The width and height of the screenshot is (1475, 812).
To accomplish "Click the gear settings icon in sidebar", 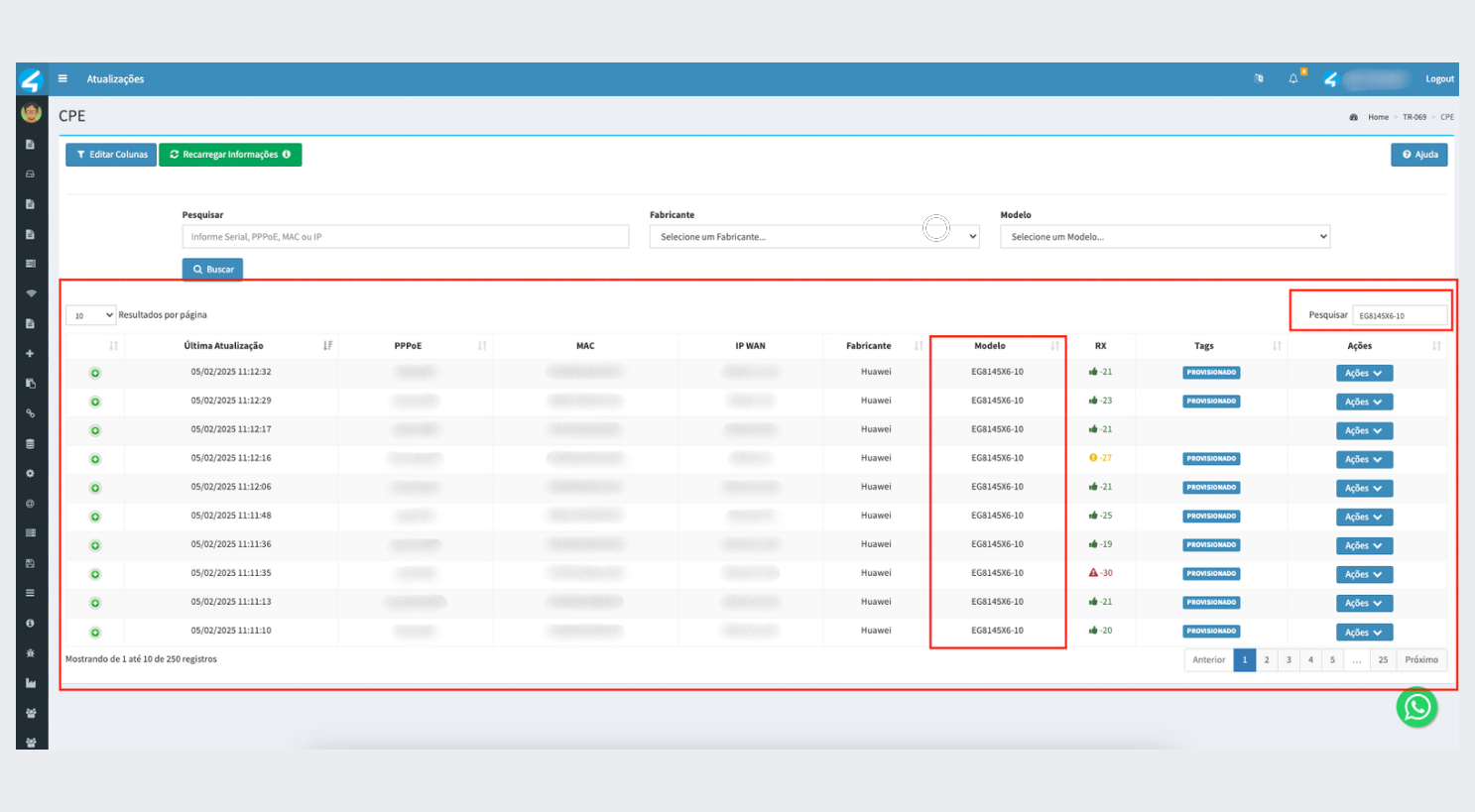I will 31,474.
